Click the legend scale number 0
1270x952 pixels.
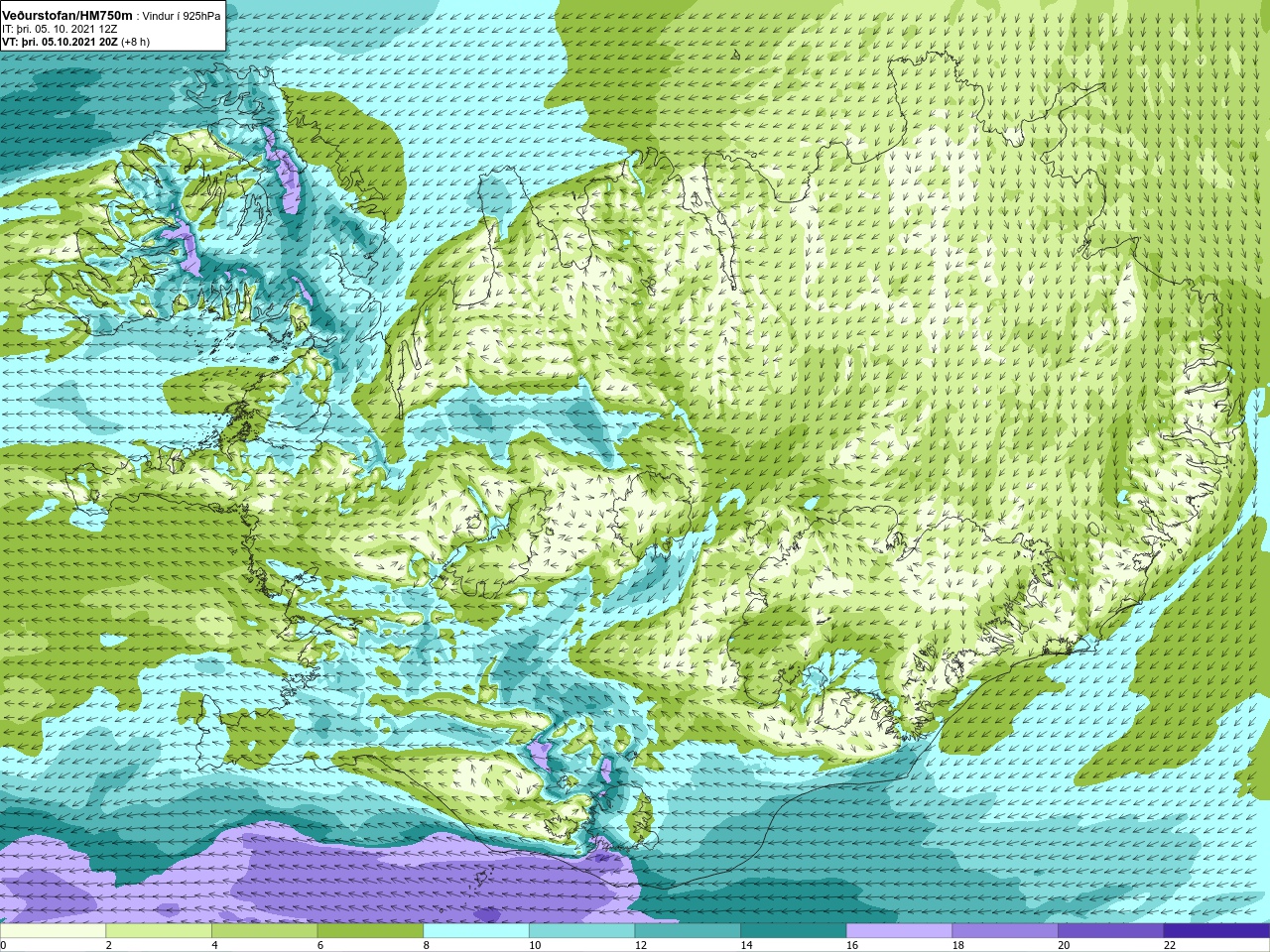coord(4,945)
